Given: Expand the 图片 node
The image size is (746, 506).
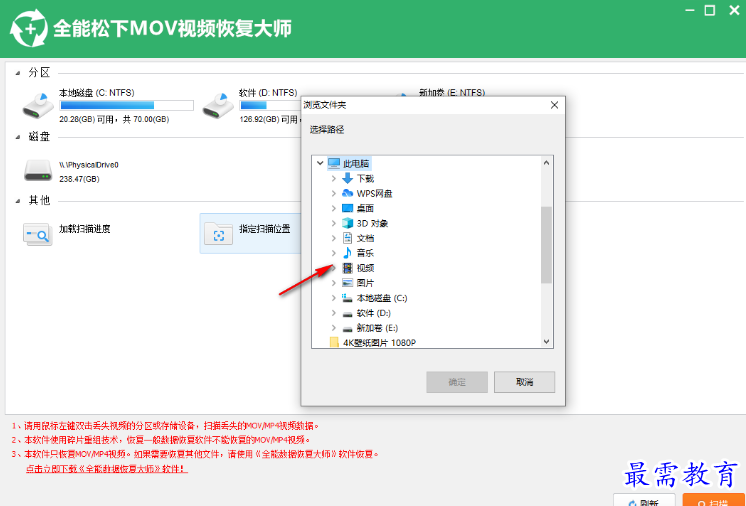Looking at the screenshot, I should pyautogui.click(x=334, y=283).
